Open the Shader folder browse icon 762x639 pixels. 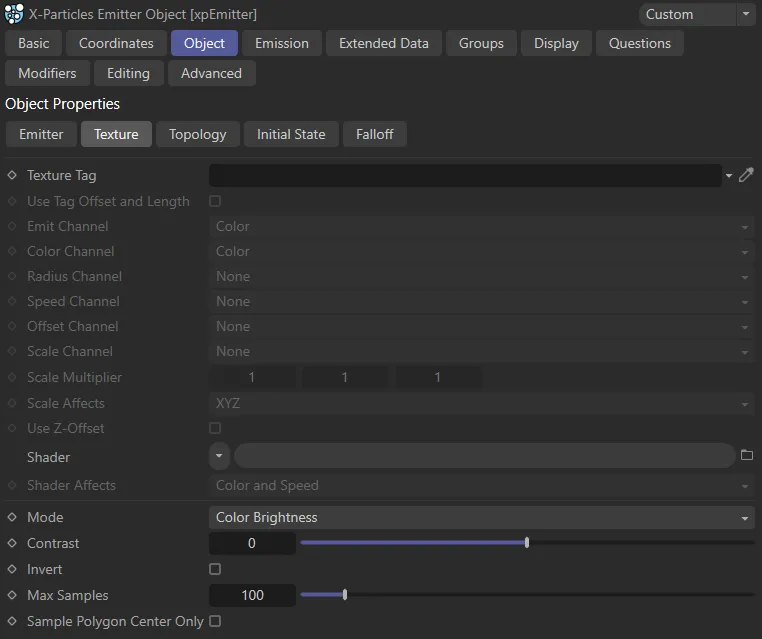click(x=747, y=455)
